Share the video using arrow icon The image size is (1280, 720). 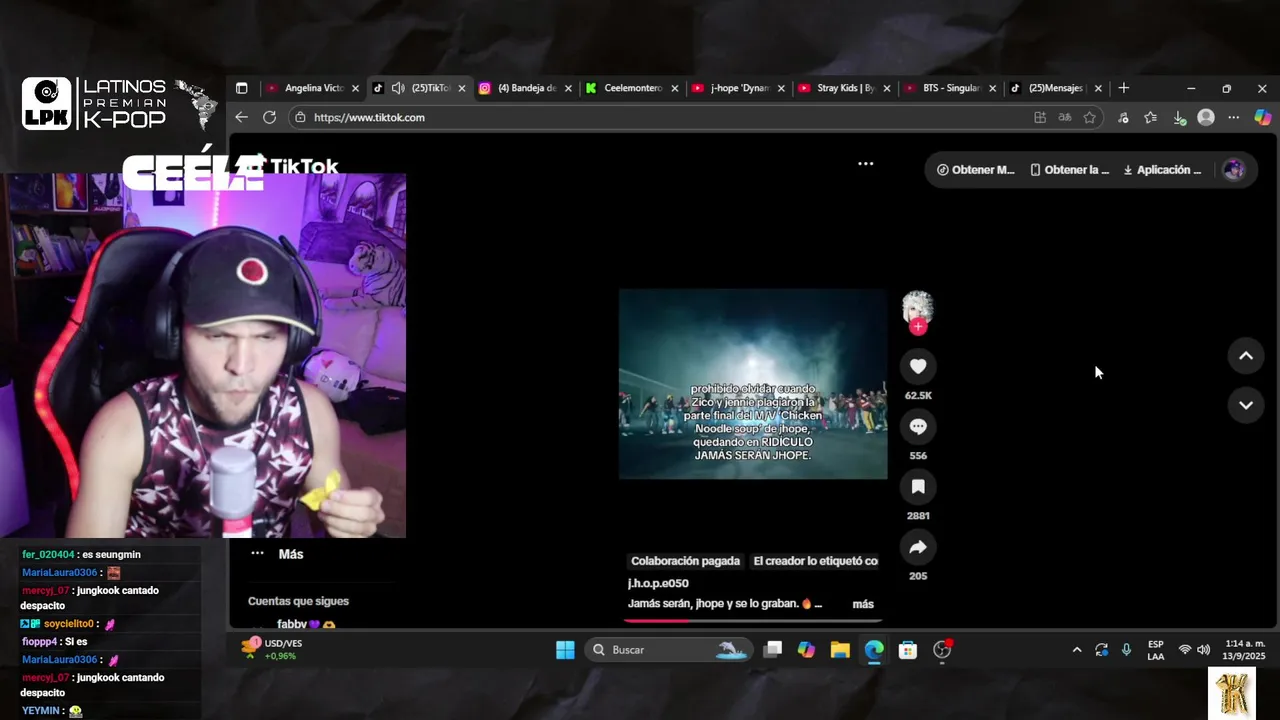[x=918, y=547]
